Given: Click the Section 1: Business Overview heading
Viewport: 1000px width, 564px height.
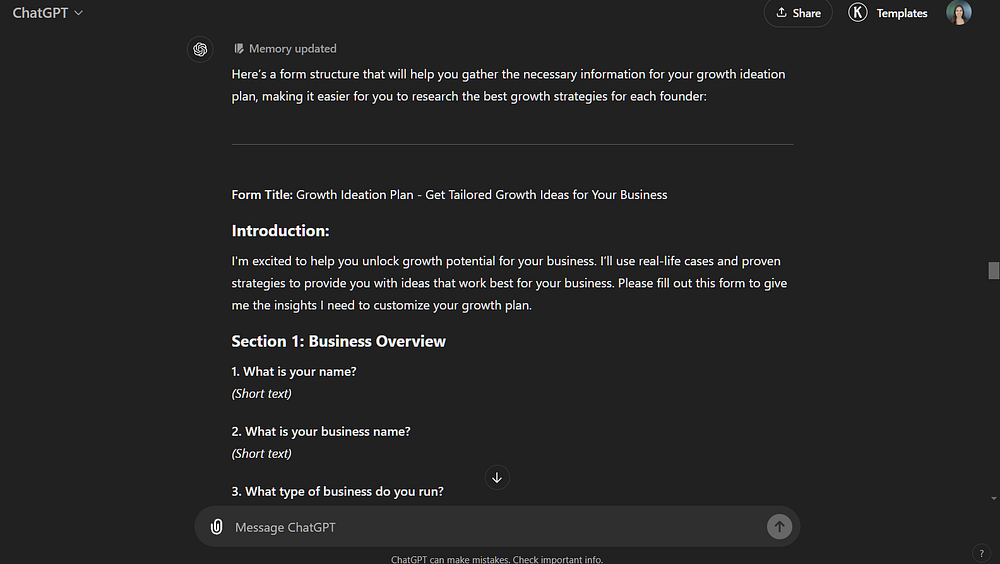Looking at the screenshot, I should pos(338,341).
